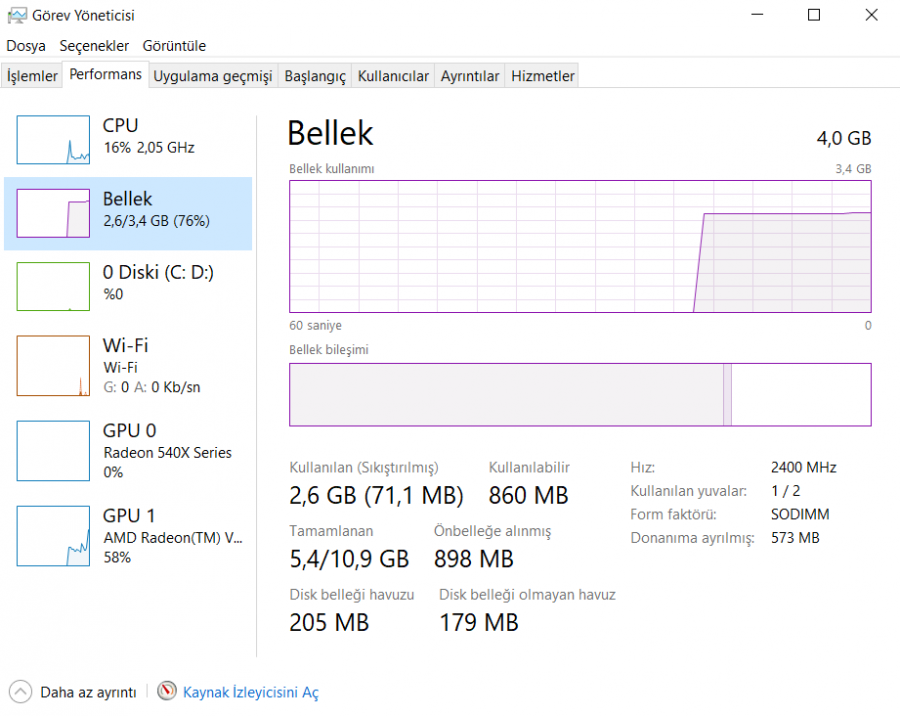Collapse view with Daha az ayrıntı arrow
The image size is (900, 716).
click(x=20, y=691)
